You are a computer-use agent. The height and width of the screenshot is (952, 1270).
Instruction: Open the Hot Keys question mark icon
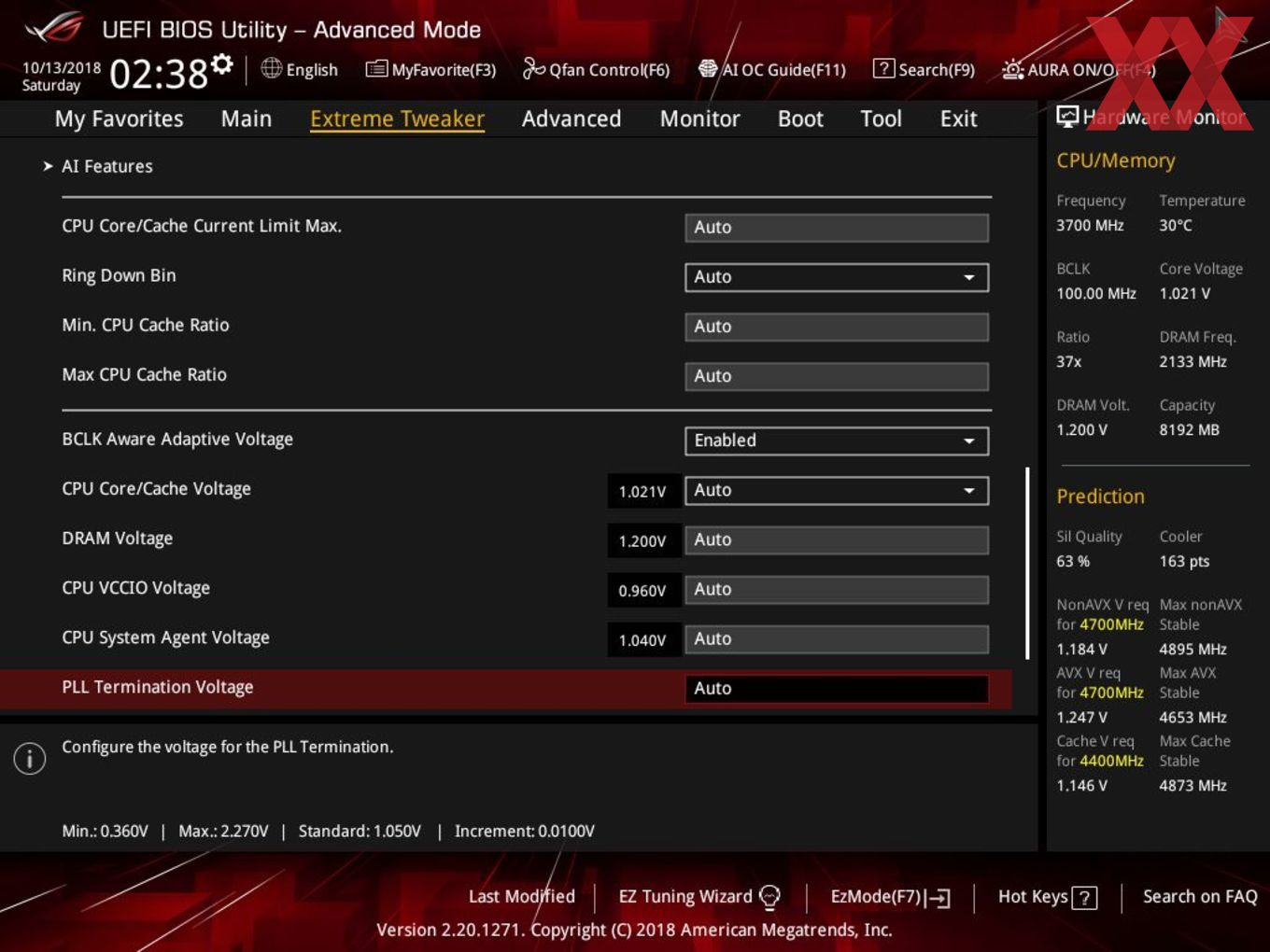[1084, 898]
